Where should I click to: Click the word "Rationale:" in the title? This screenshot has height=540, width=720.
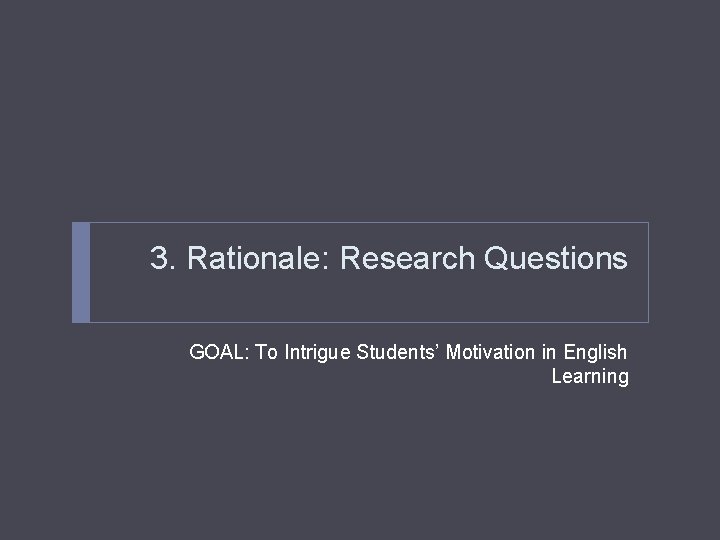(x=259, y=259)
